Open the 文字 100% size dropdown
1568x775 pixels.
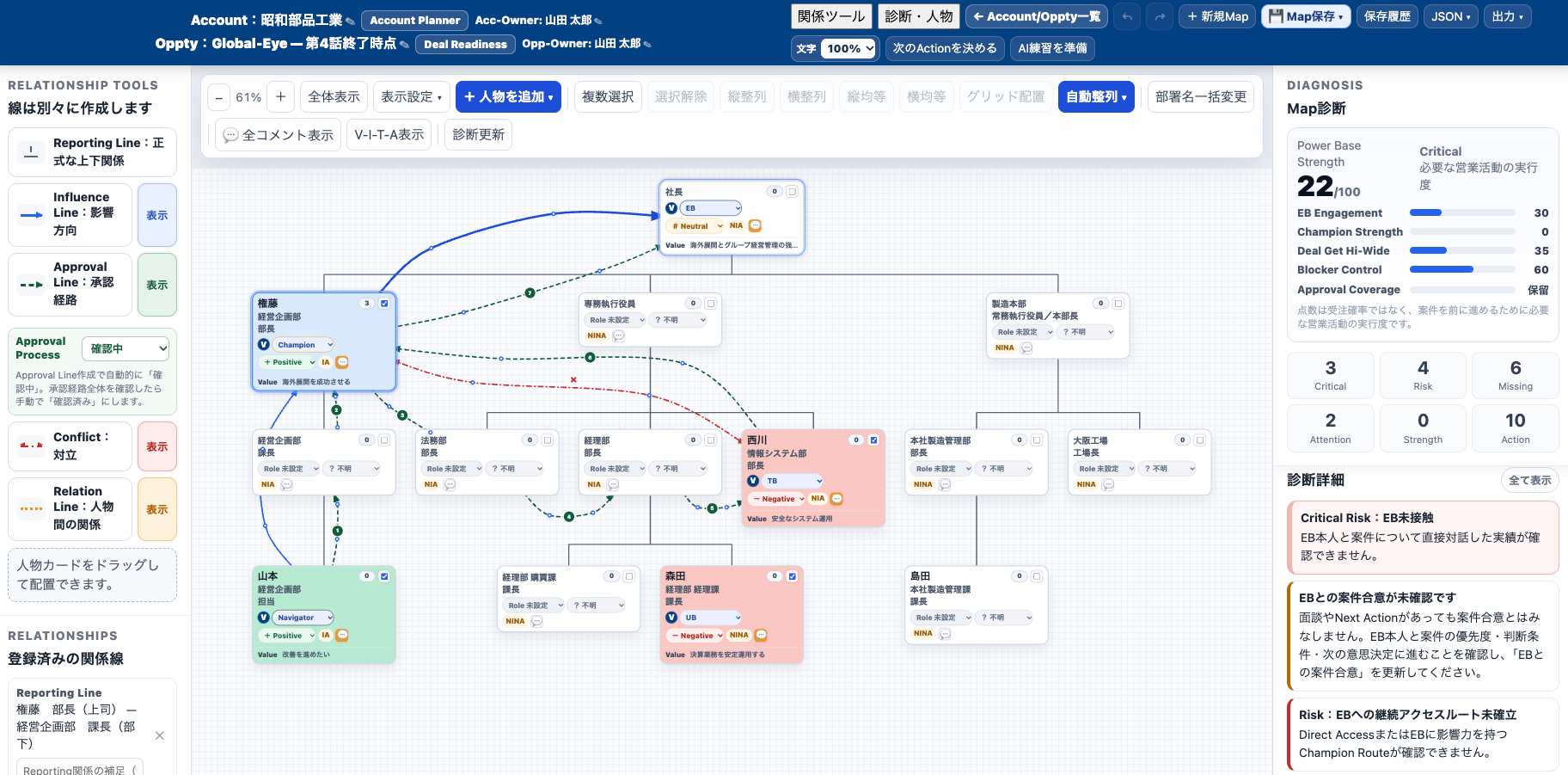848,48
